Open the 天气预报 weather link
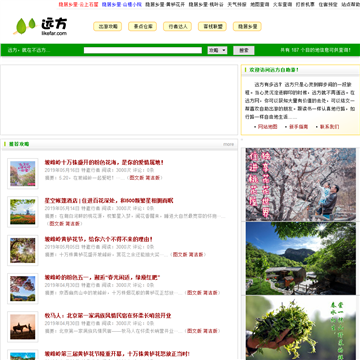The image size is (360, 360). [237, 5]
